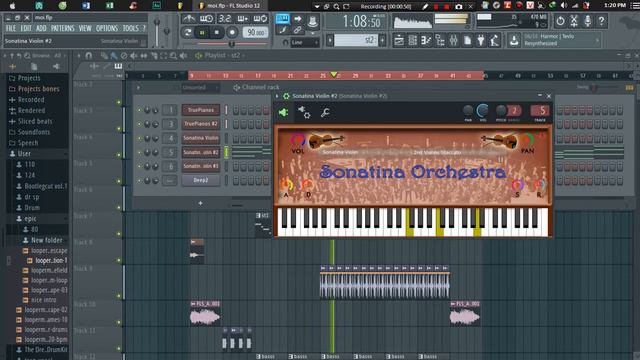Click the song time display 1:08:50
This screenshot has height=360, width=640.
tap(361, 21)
